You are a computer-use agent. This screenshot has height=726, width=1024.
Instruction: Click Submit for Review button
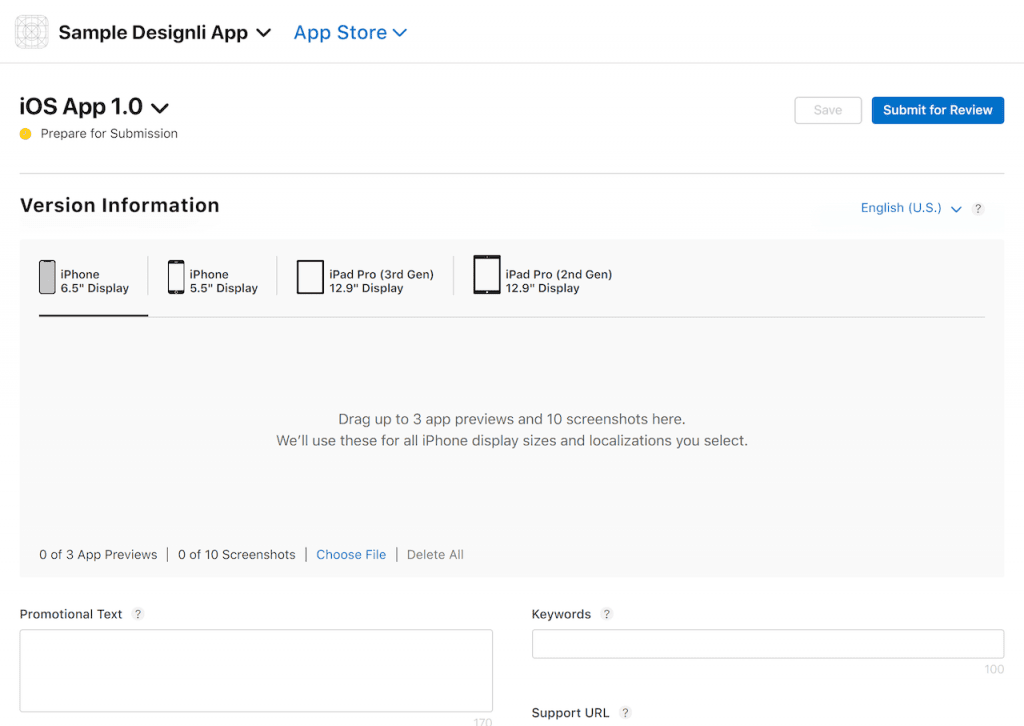937,110
